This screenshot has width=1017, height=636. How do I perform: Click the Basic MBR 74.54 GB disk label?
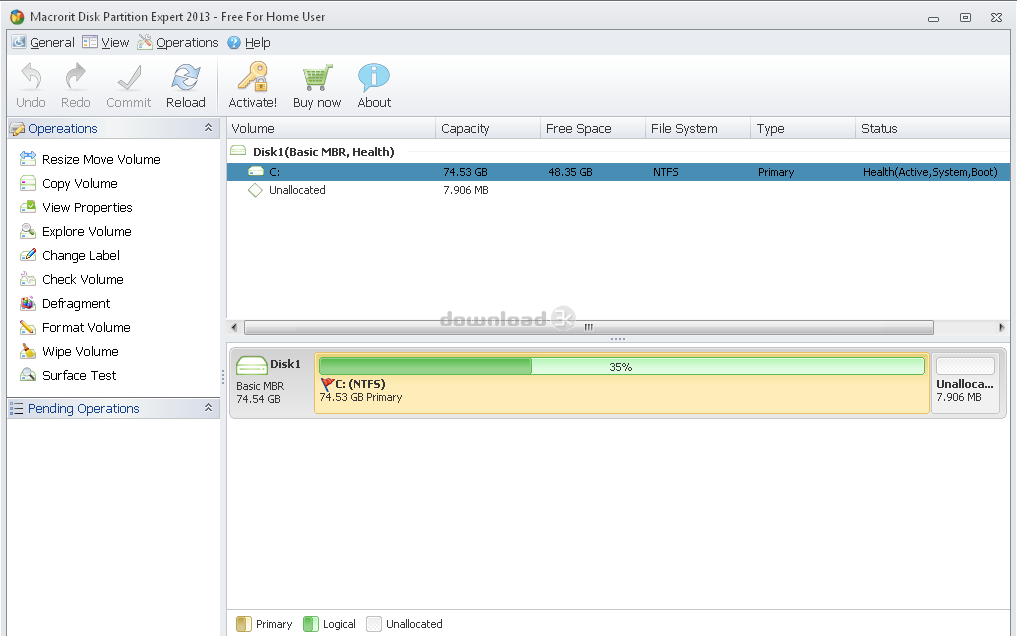tap(260, 392)
